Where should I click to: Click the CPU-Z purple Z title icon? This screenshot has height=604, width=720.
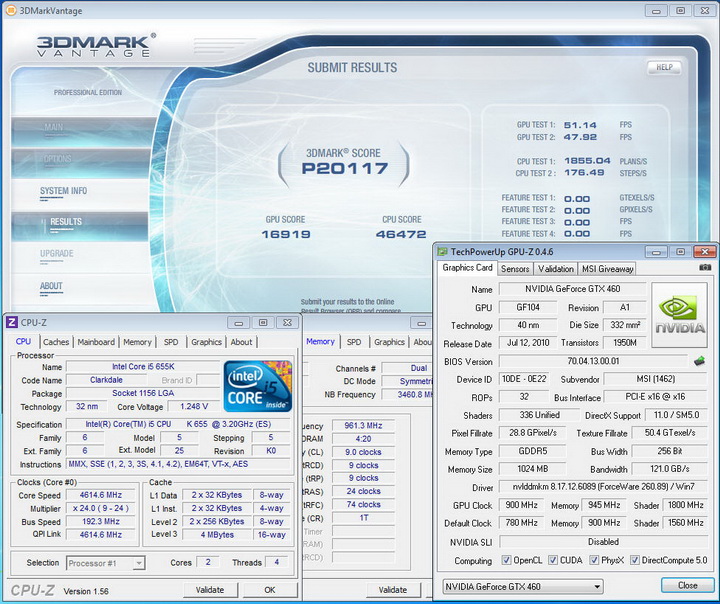point(11,322)
